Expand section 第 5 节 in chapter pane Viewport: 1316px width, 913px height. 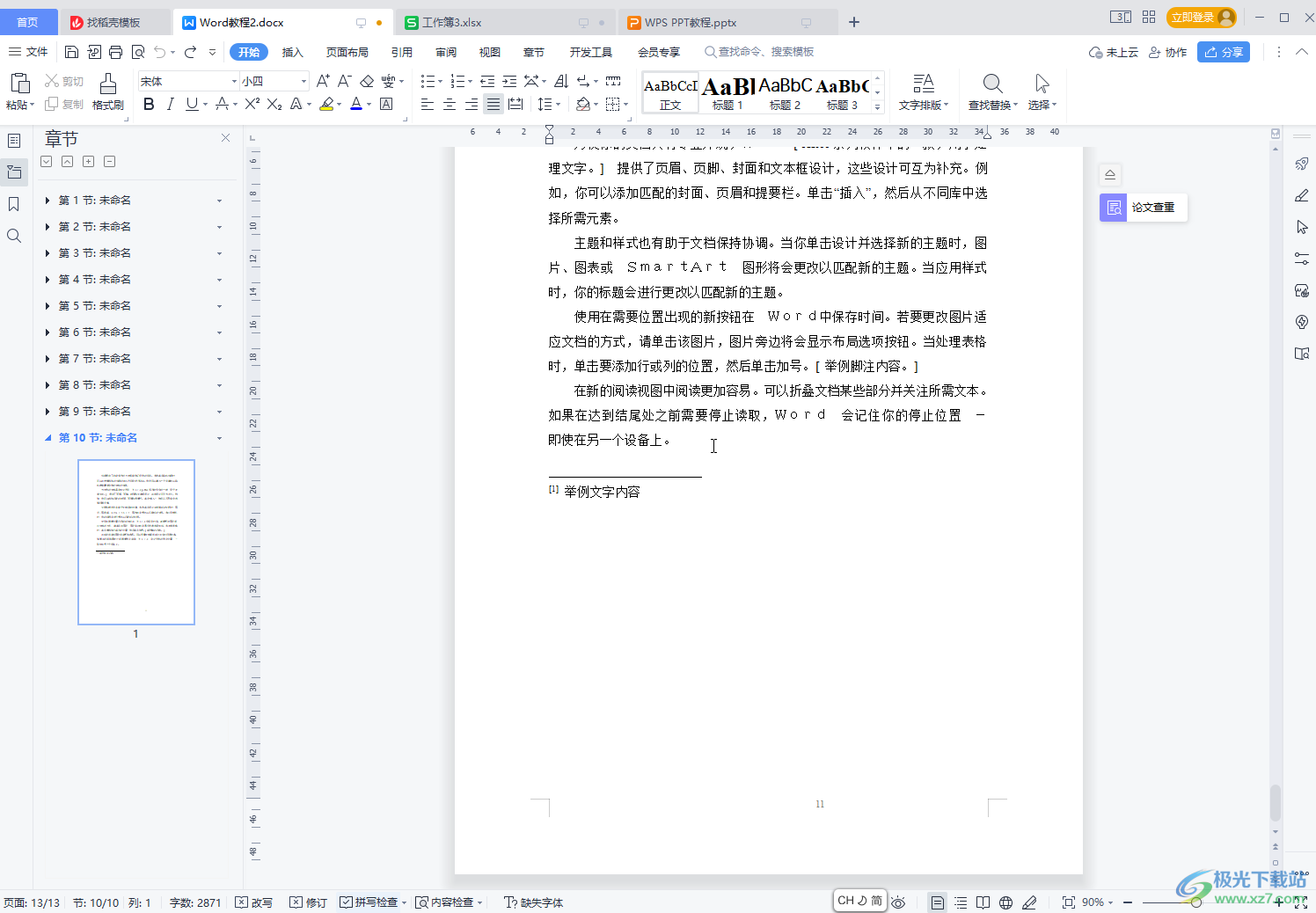pyautogui.click(x=48, y=306)
